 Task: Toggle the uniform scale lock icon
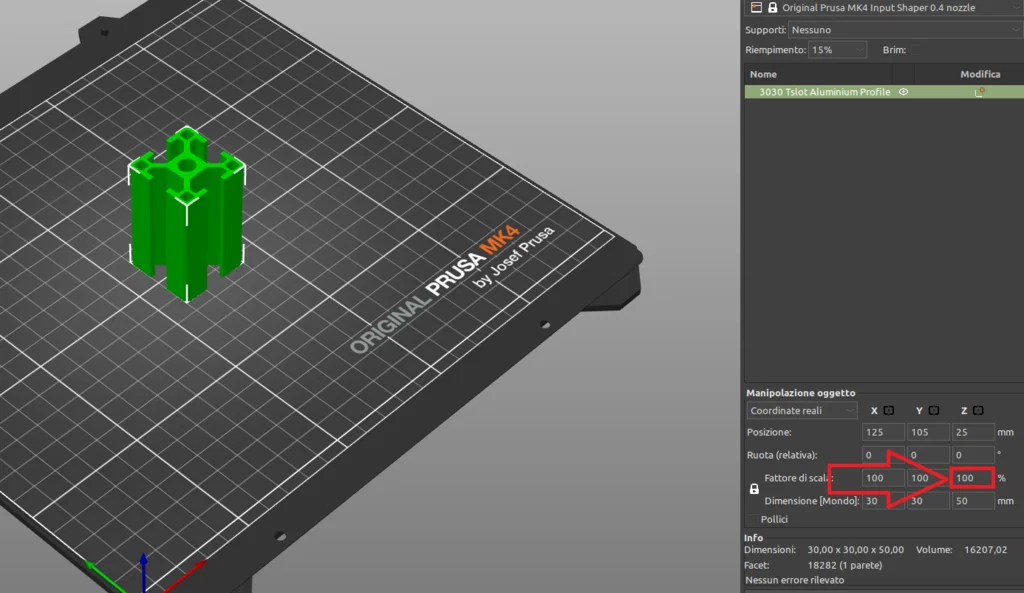[754, 489]
